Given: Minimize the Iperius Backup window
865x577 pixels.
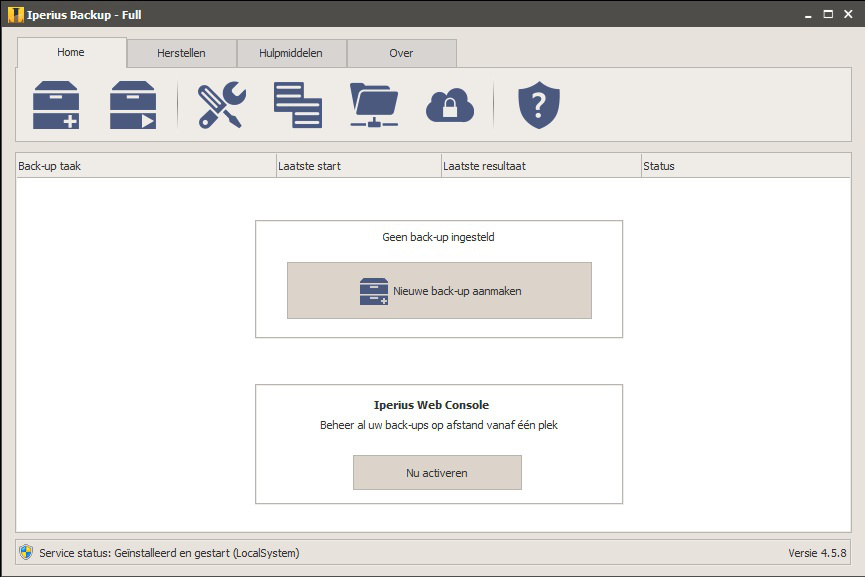Looking at the screenshot, I should point(808,15).
